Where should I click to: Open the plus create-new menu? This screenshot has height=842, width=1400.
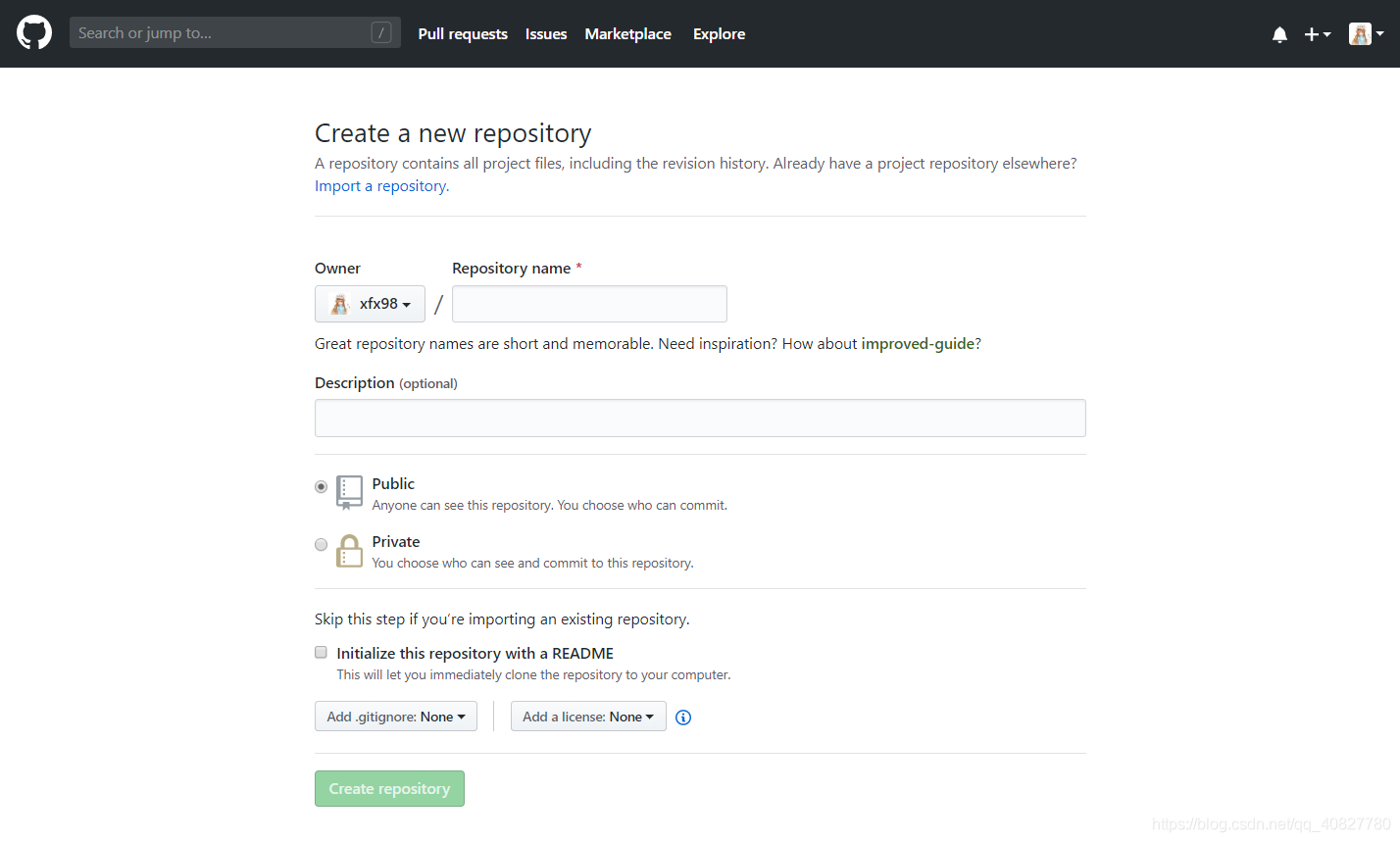pos(1317,34)
